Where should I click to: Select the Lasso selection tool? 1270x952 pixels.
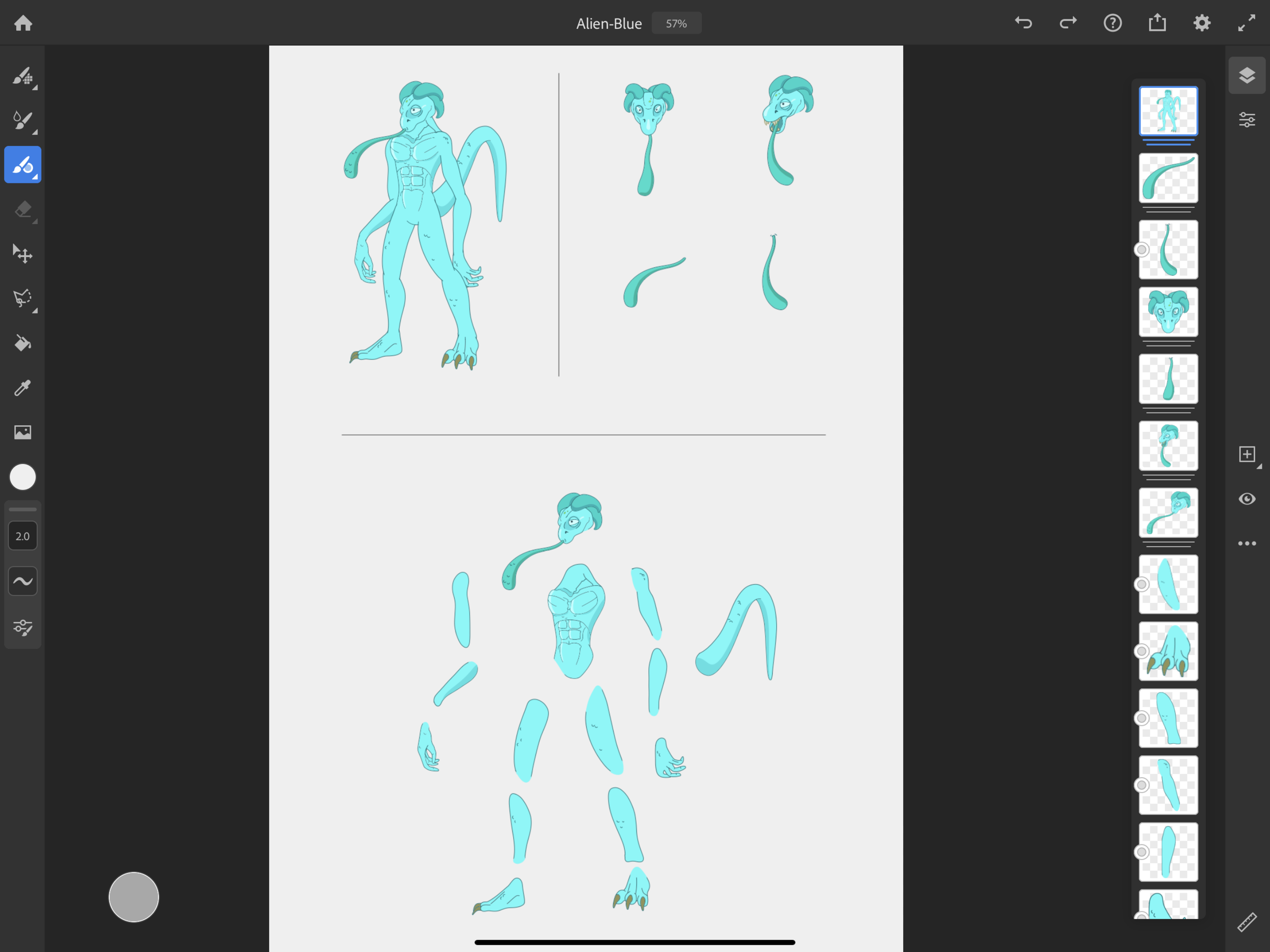[x=22, y=298]
